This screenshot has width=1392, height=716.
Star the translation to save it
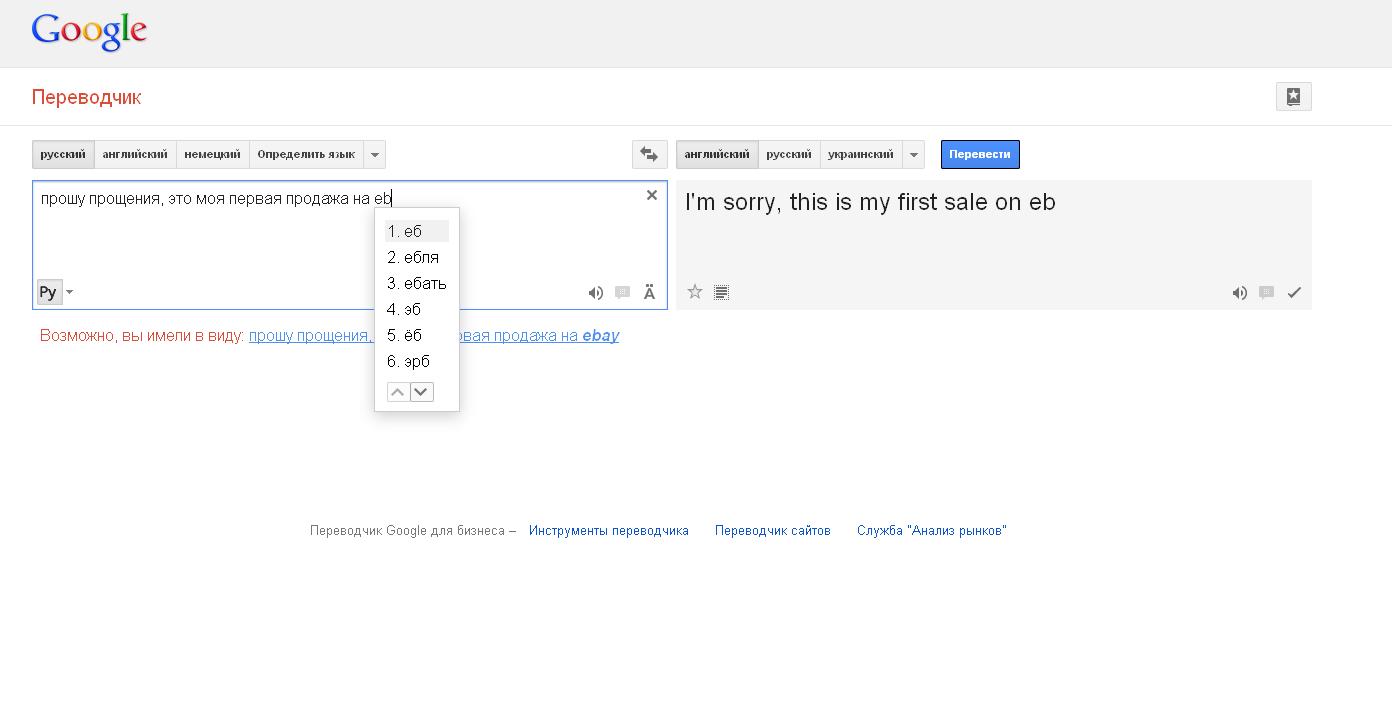point(695,292)
